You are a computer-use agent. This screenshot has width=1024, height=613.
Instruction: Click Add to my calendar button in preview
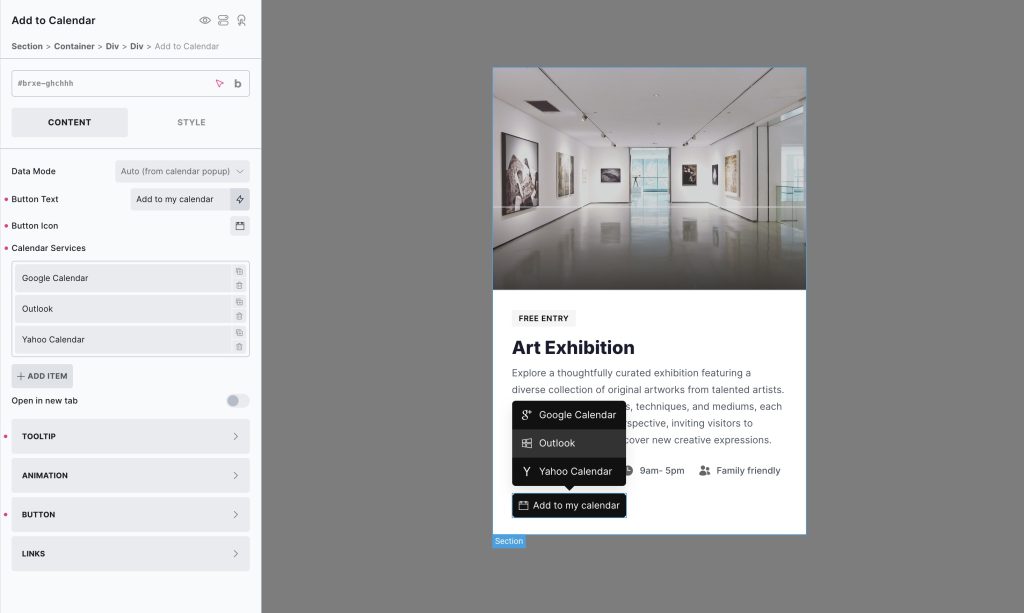click(569, 505)
